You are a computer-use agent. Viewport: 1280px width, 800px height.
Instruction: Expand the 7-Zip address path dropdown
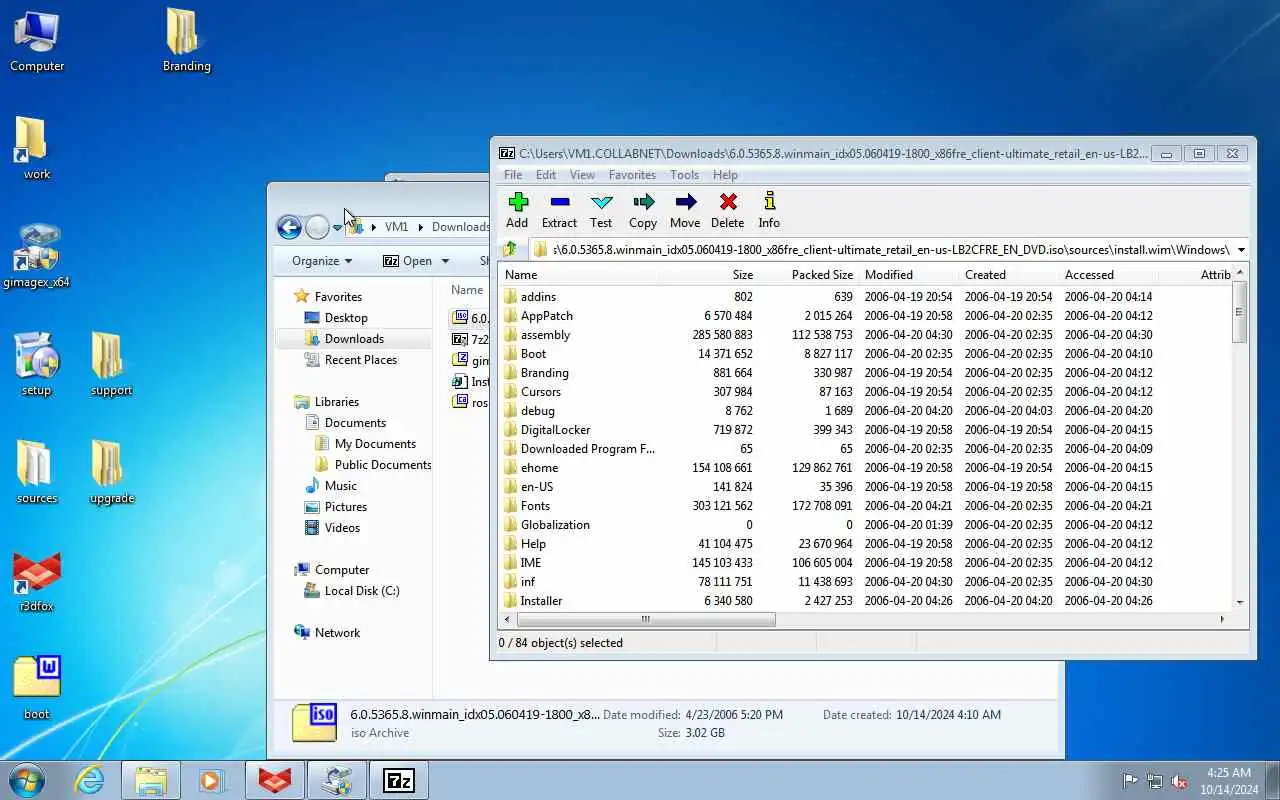tap(1241, 250)
